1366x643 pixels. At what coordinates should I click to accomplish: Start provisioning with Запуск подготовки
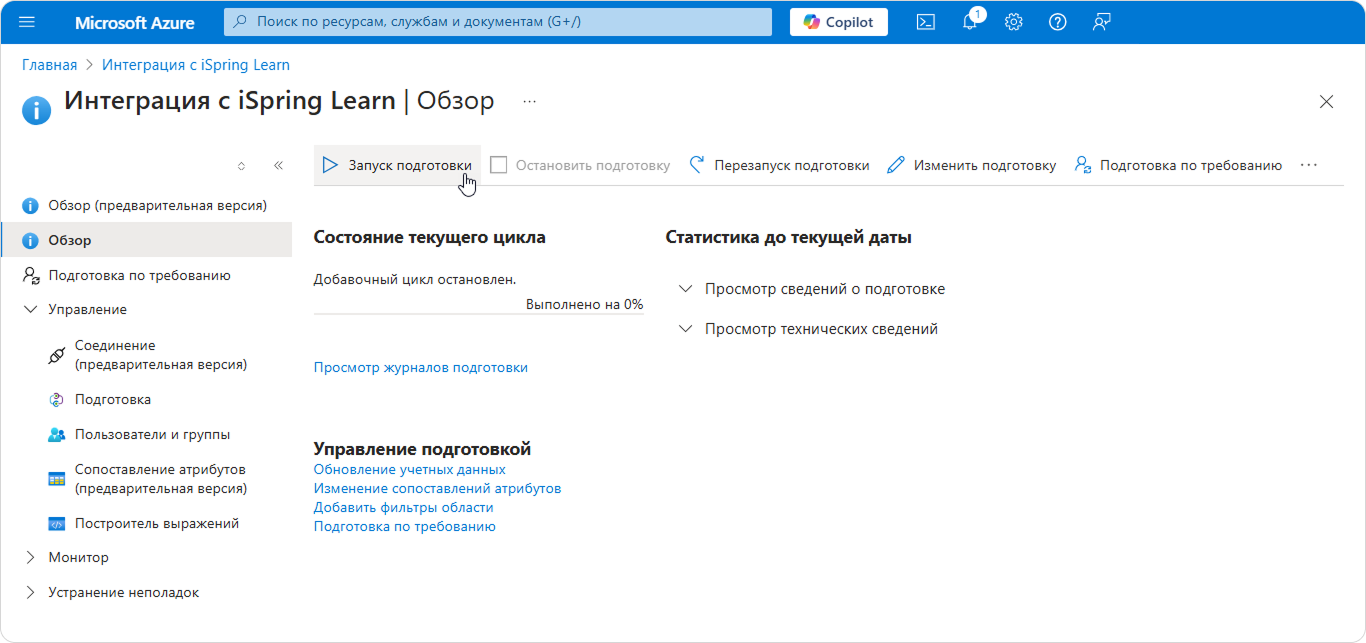point(397,165)
